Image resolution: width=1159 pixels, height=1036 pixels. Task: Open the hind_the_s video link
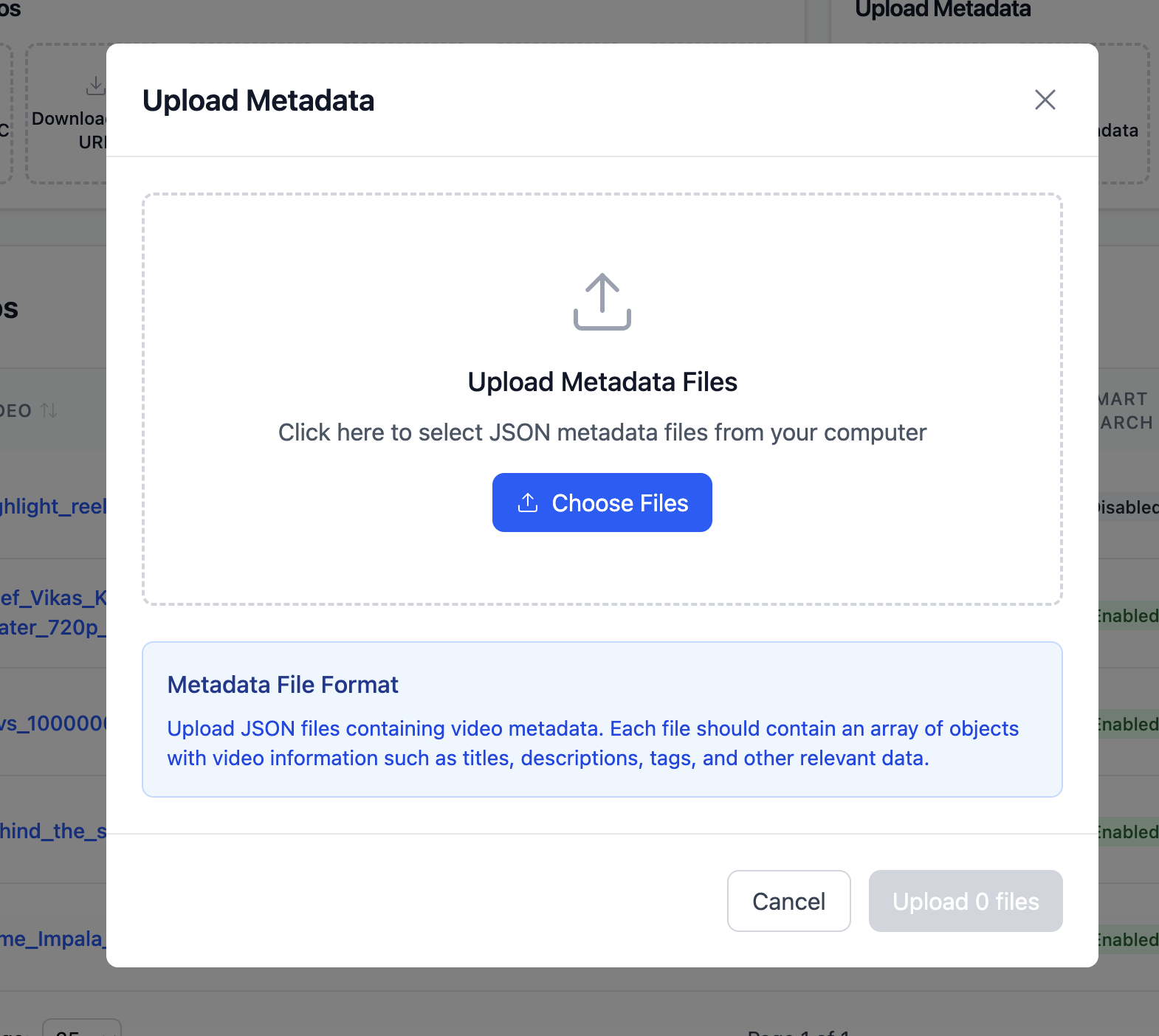point(53,831)
